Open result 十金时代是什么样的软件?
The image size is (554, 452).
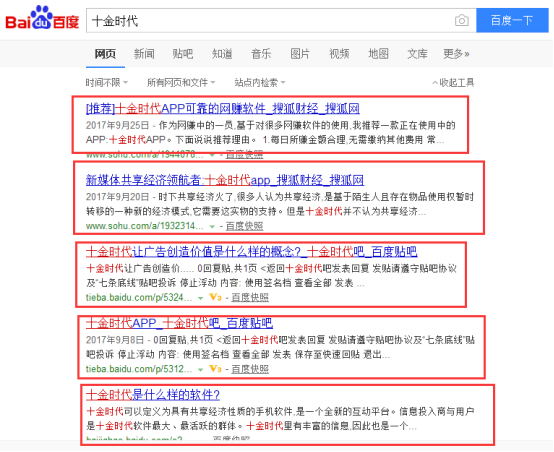tap(153, 394)
